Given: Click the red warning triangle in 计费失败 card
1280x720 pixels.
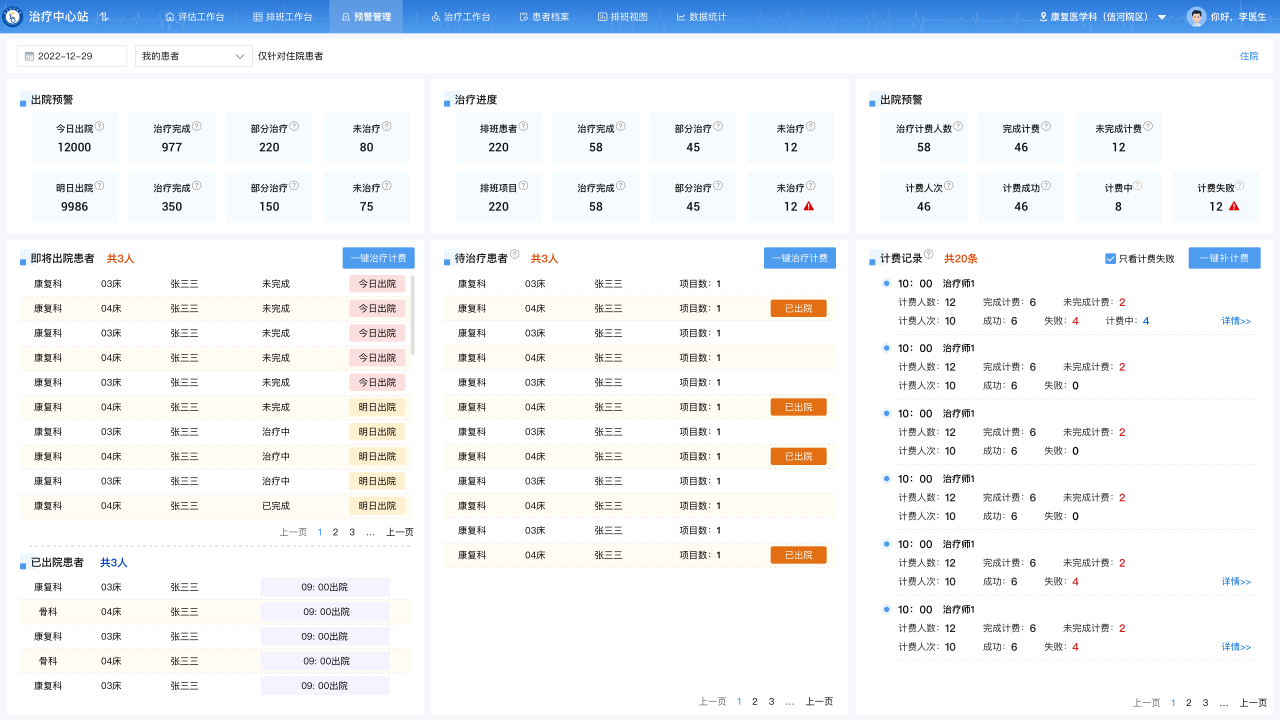Looking at the screenshot, I should (x=1234, y=206).
